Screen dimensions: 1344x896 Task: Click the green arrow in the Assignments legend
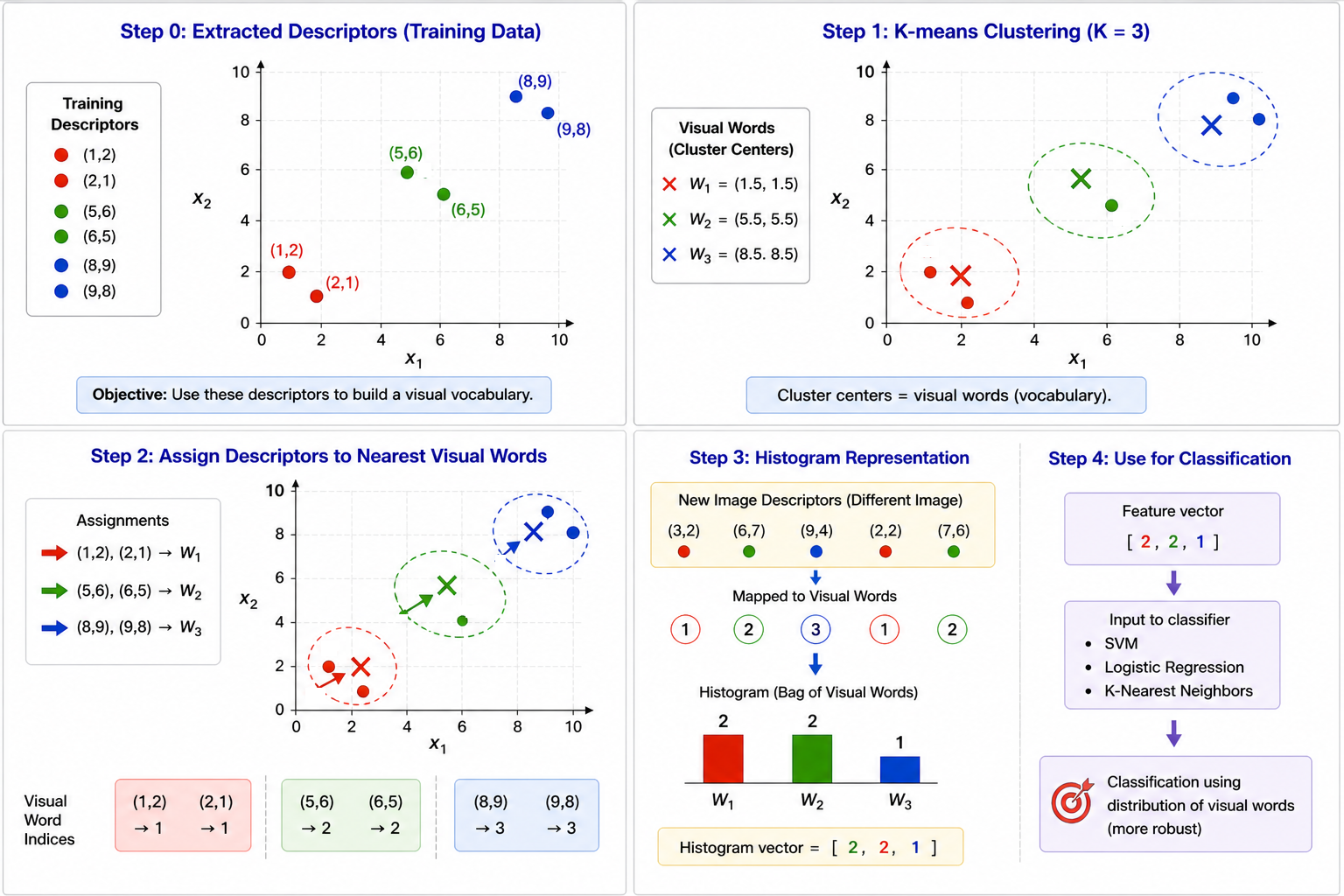(x=54, y=591)
